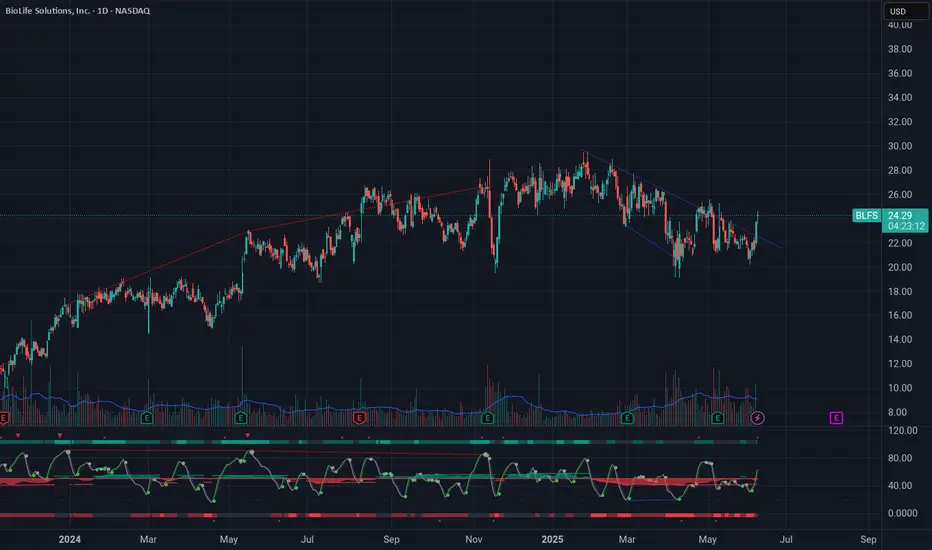Click the 80.00 oscillator scale label
This screenshot has height=550, width=932.
coord(900,458)
